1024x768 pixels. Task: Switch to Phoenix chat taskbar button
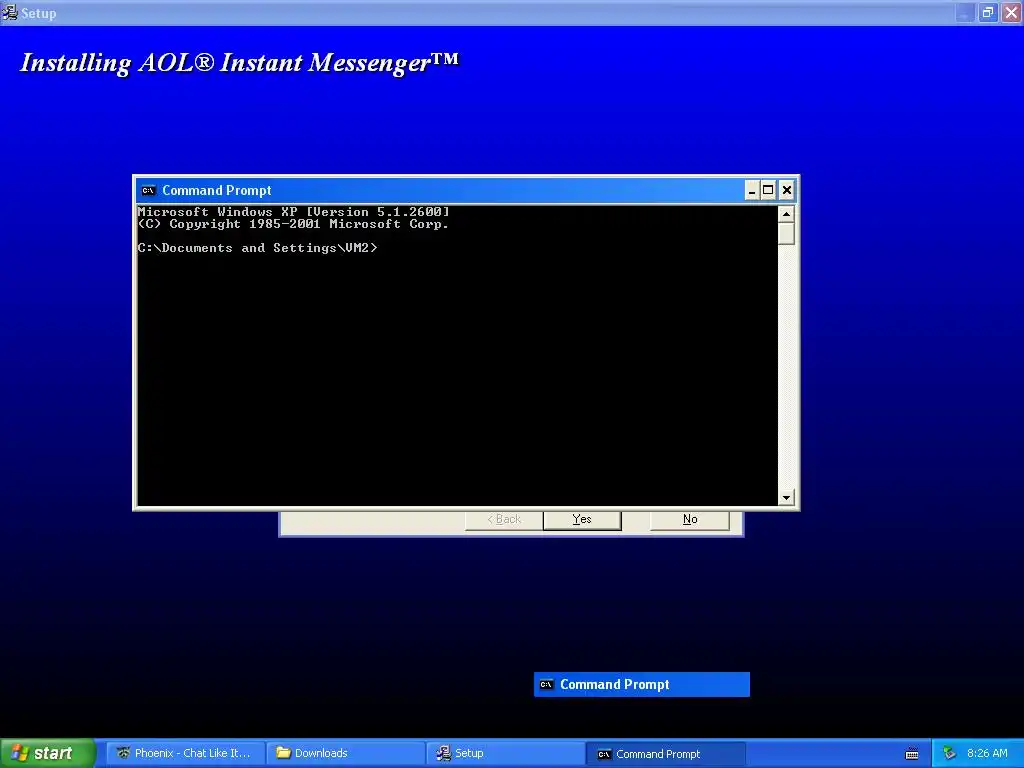[x=185, y=754]
